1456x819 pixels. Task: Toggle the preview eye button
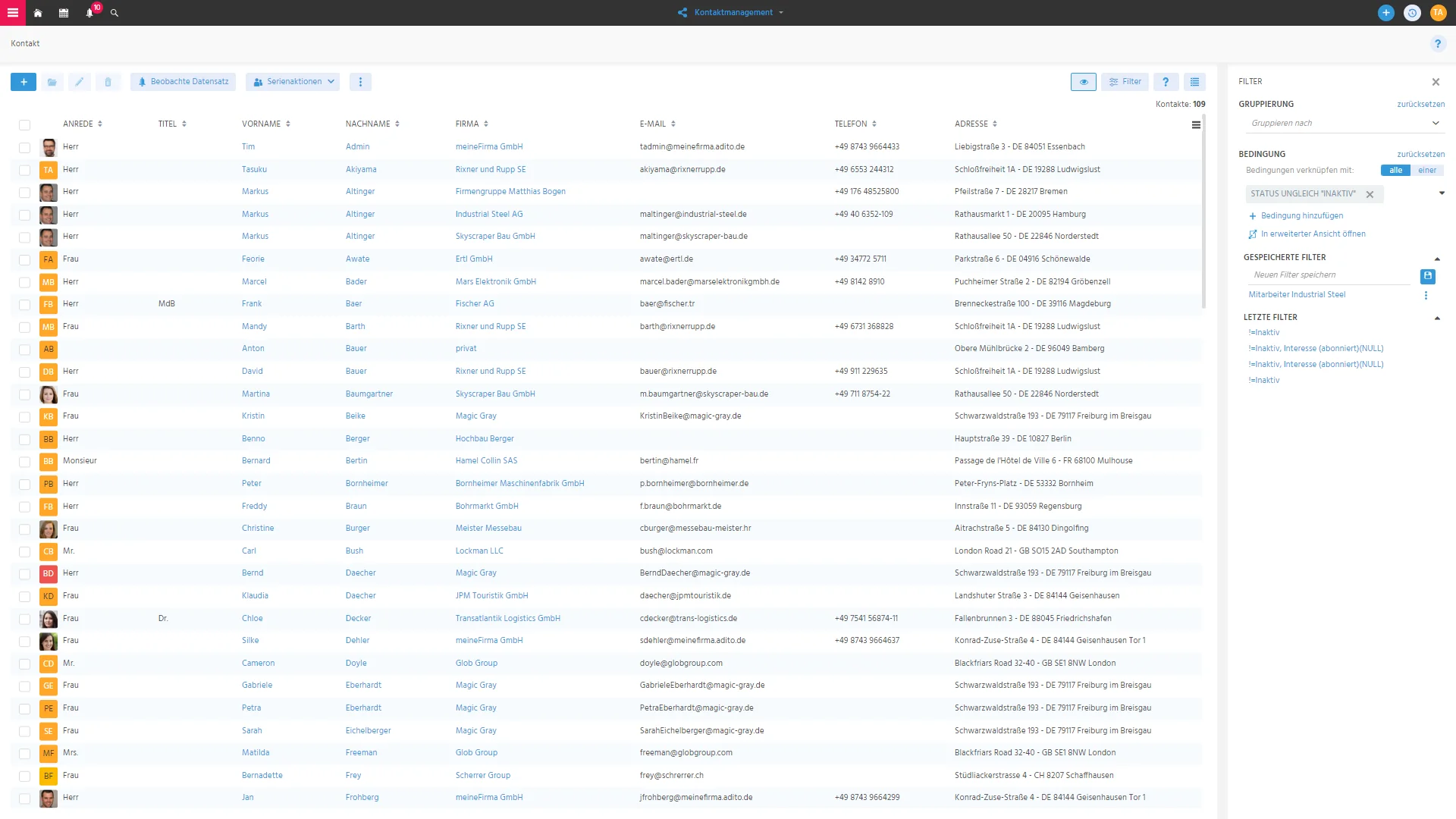coord(1084,82)
